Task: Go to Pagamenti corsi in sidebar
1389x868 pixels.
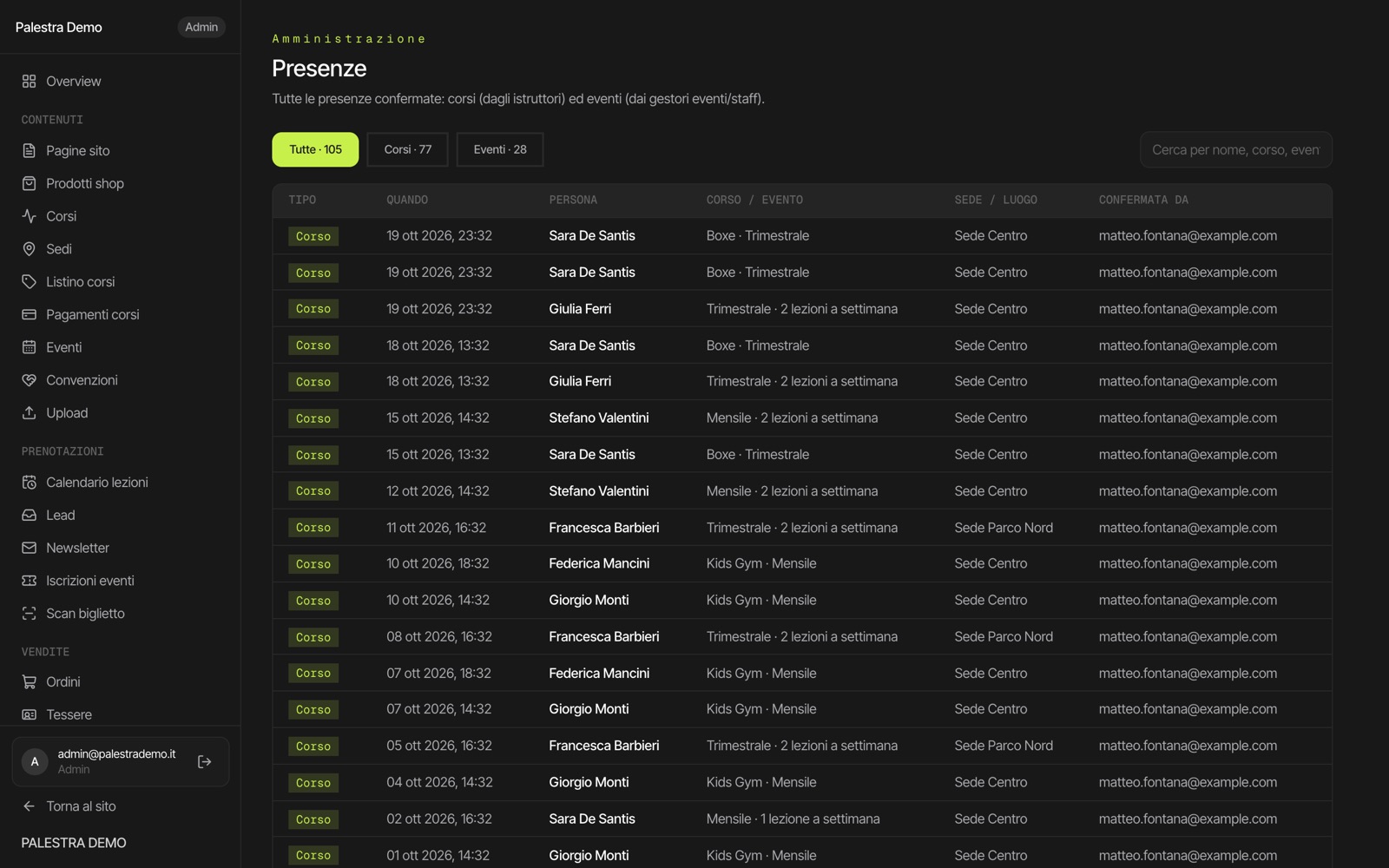Action: [120, 314]
